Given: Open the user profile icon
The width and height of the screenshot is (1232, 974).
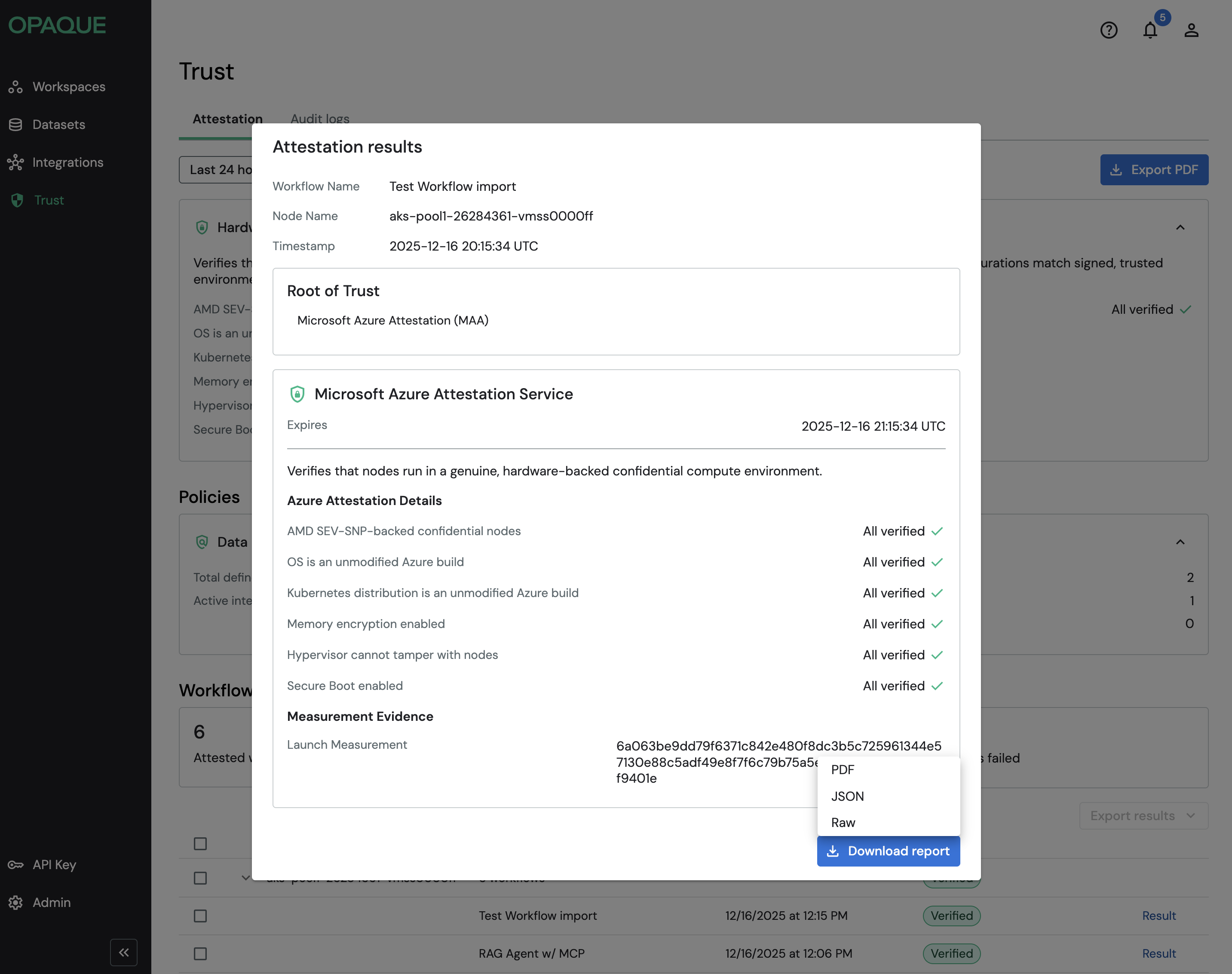Looking at the screenshot, I should coord(1191,30).
